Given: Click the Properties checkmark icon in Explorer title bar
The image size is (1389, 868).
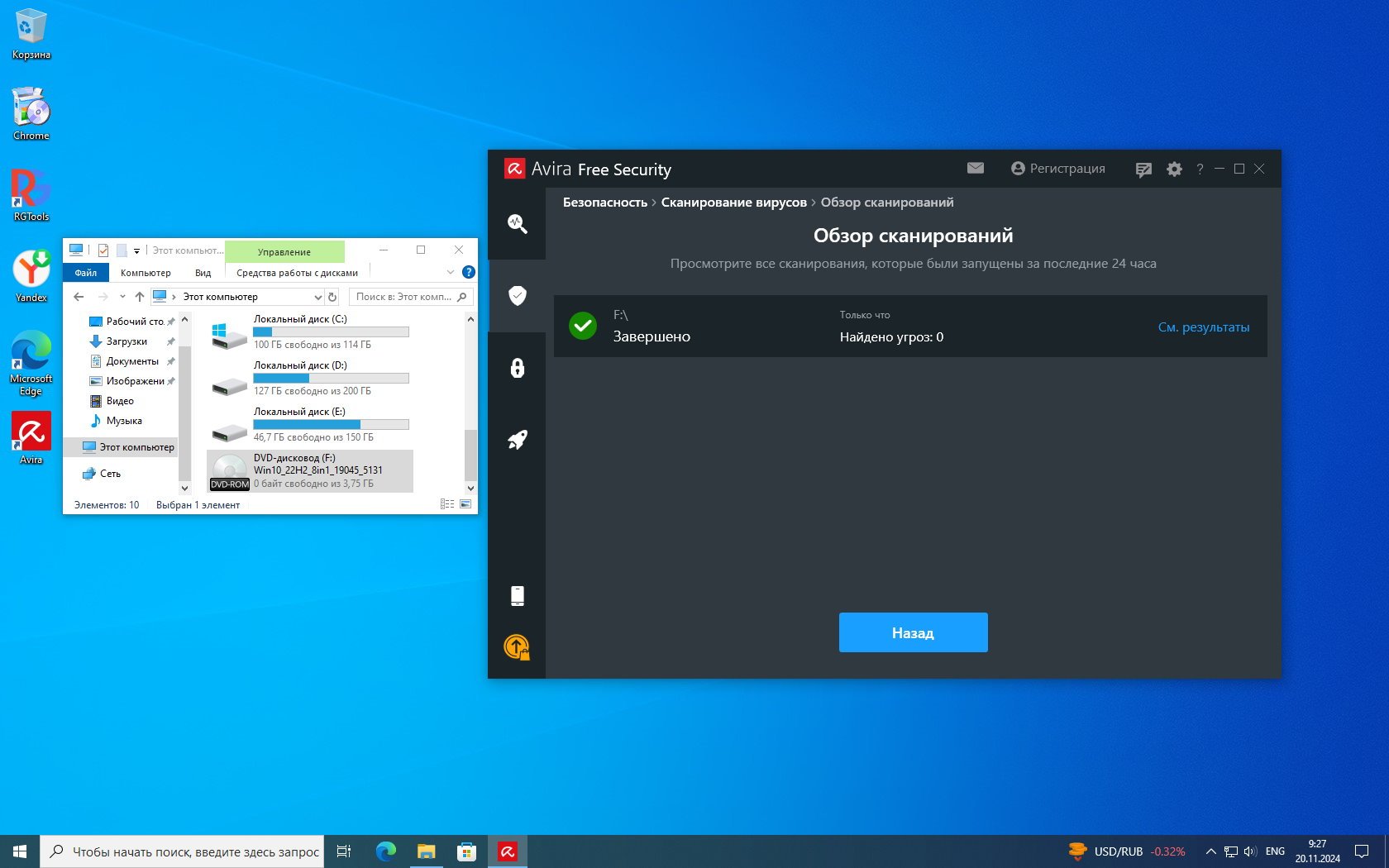Looking at the screenshot, I should click(x=103, y=250).
